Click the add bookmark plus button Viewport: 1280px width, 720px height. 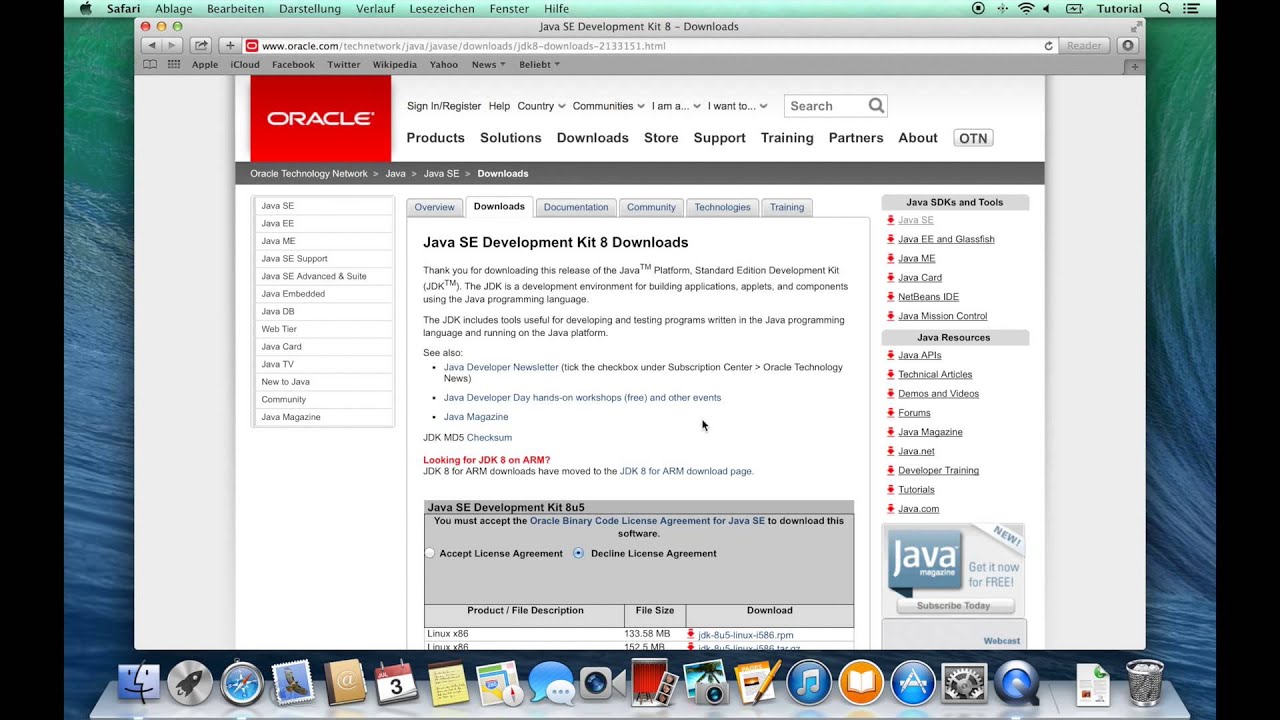point(230,45)
